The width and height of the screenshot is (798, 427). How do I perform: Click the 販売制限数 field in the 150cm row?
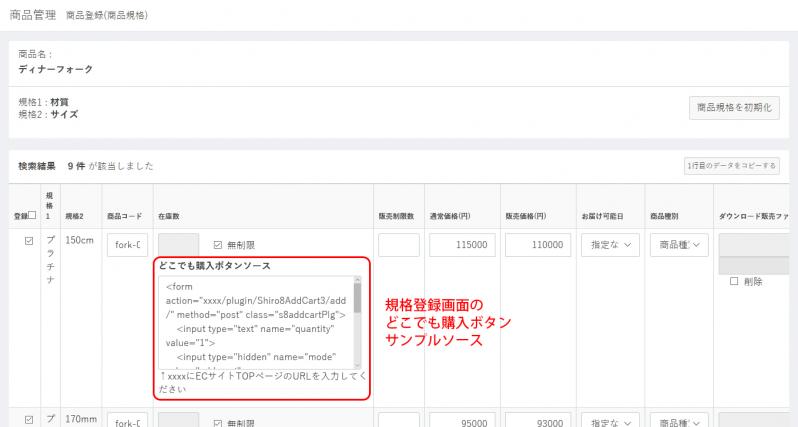[x=399, y=245]
